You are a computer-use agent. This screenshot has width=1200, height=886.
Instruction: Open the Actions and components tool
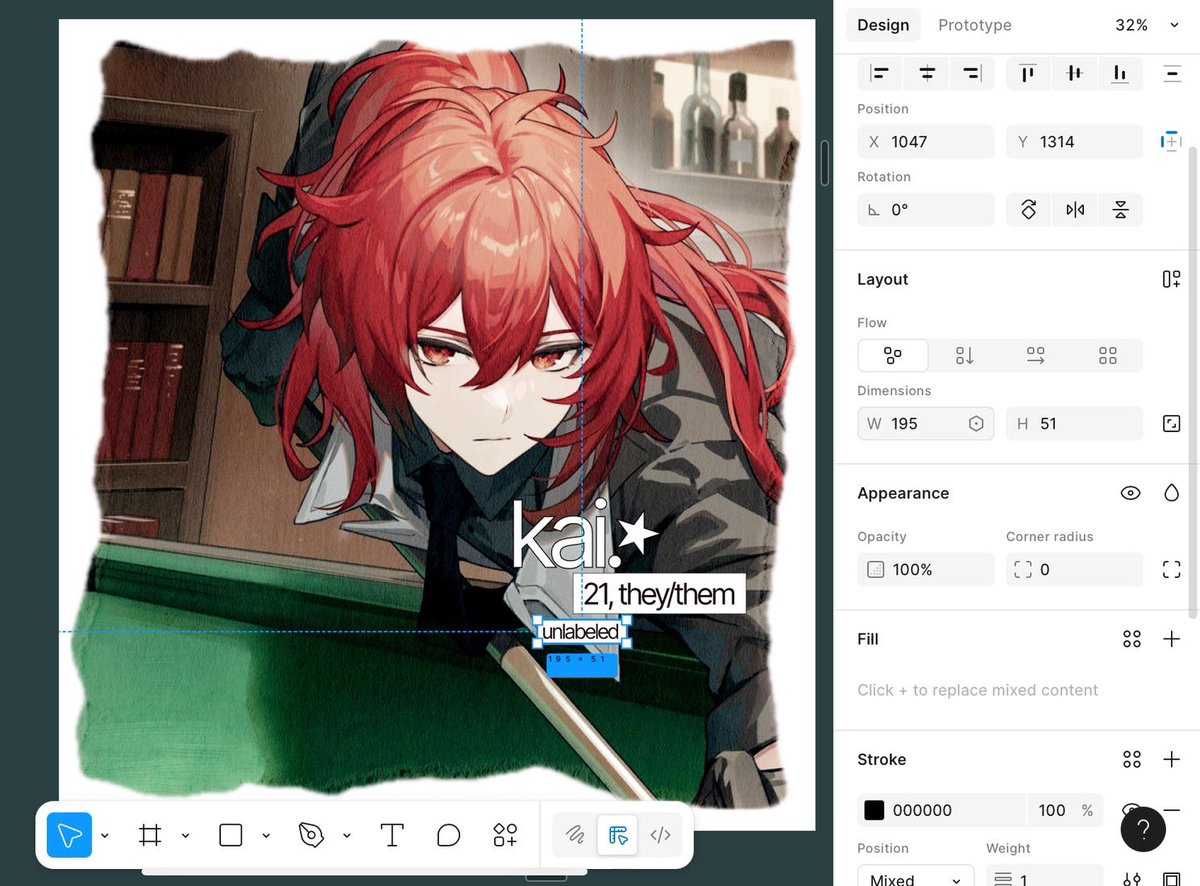click(505, 835)
